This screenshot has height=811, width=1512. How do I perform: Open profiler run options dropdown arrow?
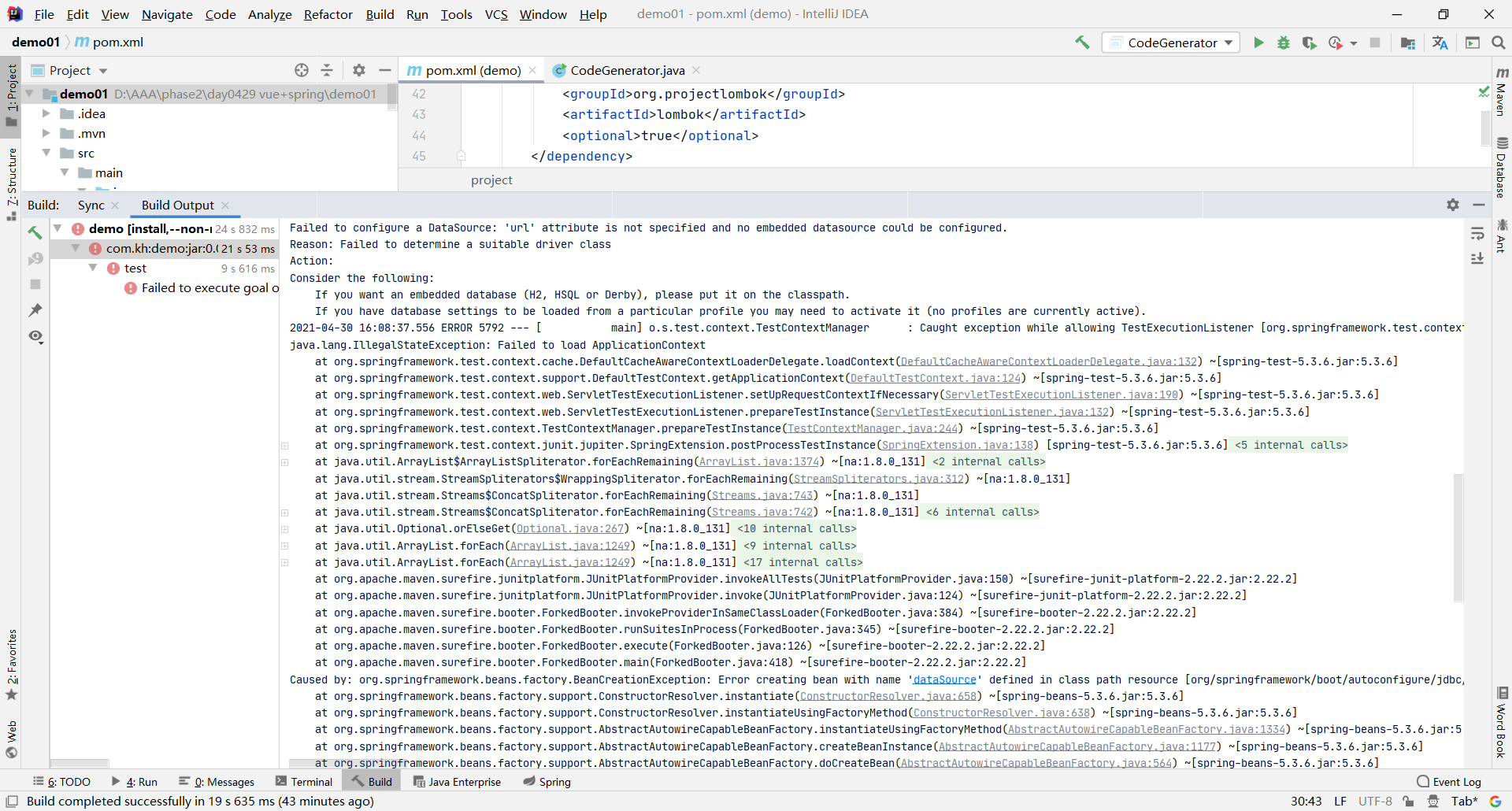tap(1354, 43)
